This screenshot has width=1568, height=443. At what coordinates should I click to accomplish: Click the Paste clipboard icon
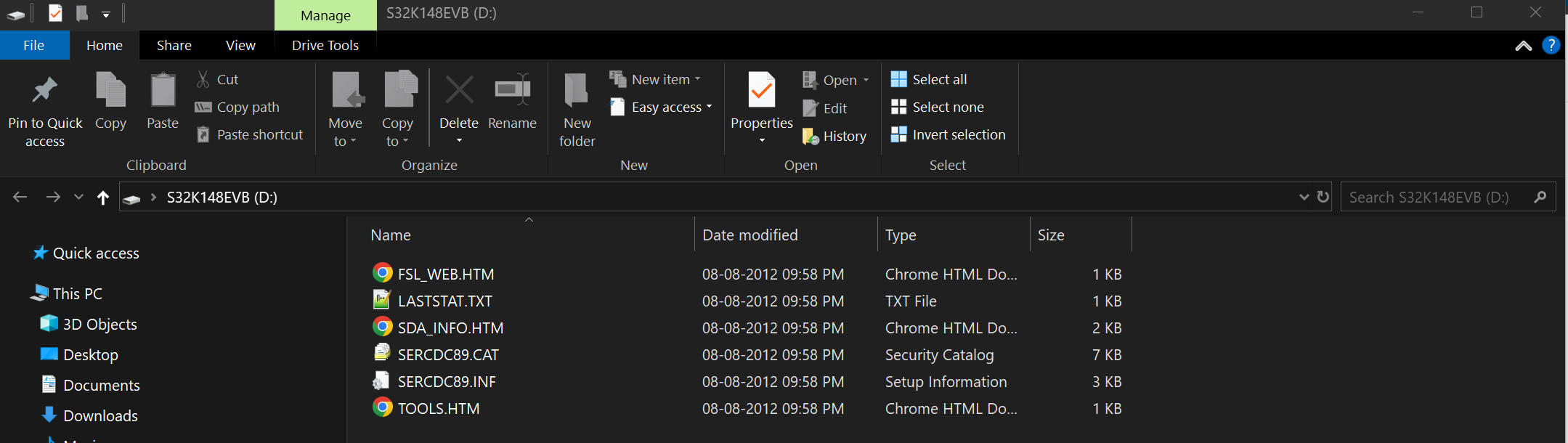[163, 91]
